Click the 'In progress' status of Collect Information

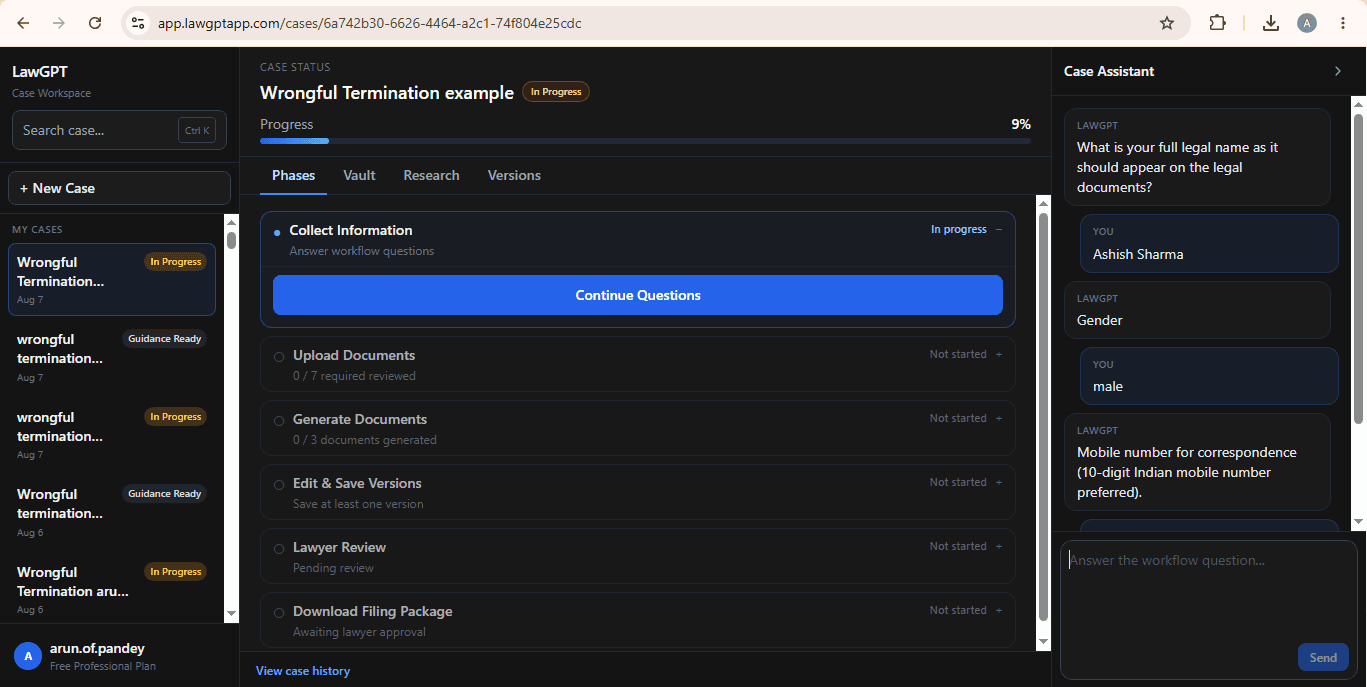(x=959, y=229)
